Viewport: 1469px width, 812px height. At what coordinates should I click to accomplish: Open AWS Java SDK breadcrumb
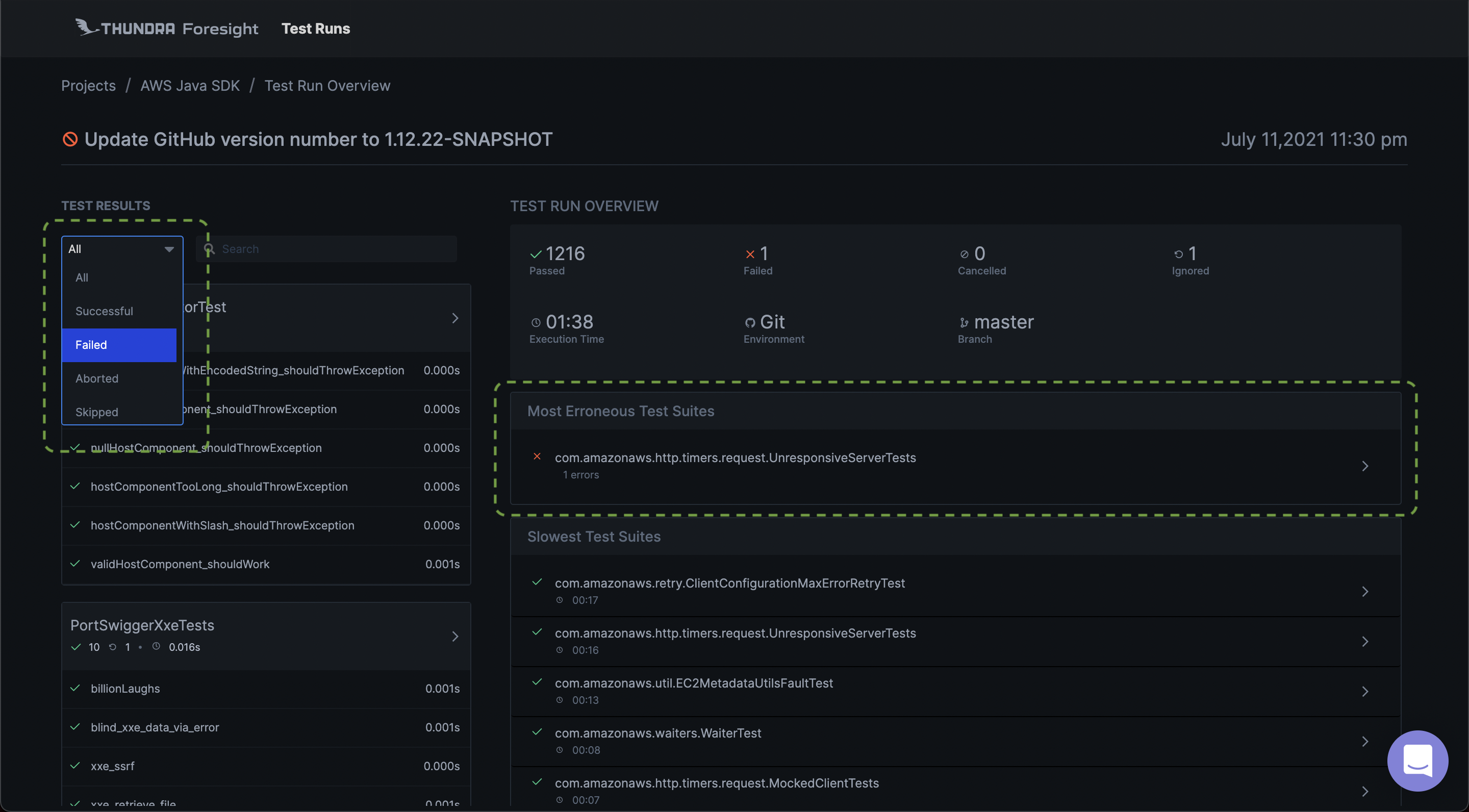[x=190, y=86]
